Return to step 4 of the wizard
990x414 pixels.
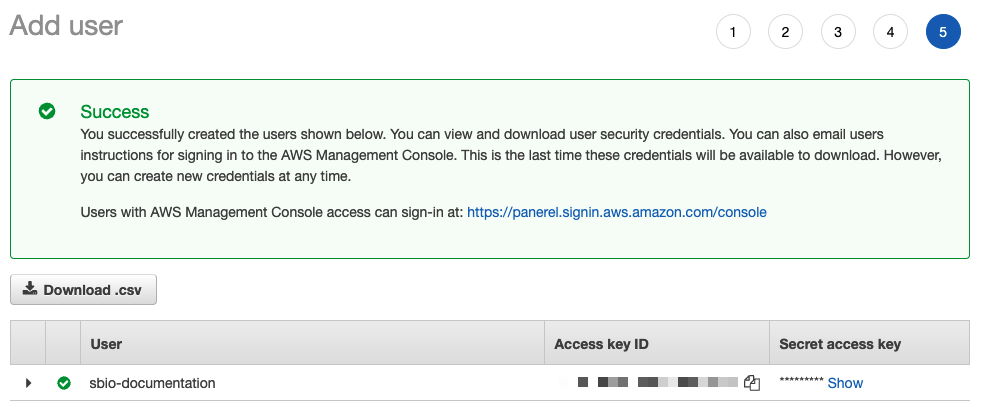pos(890,32)
